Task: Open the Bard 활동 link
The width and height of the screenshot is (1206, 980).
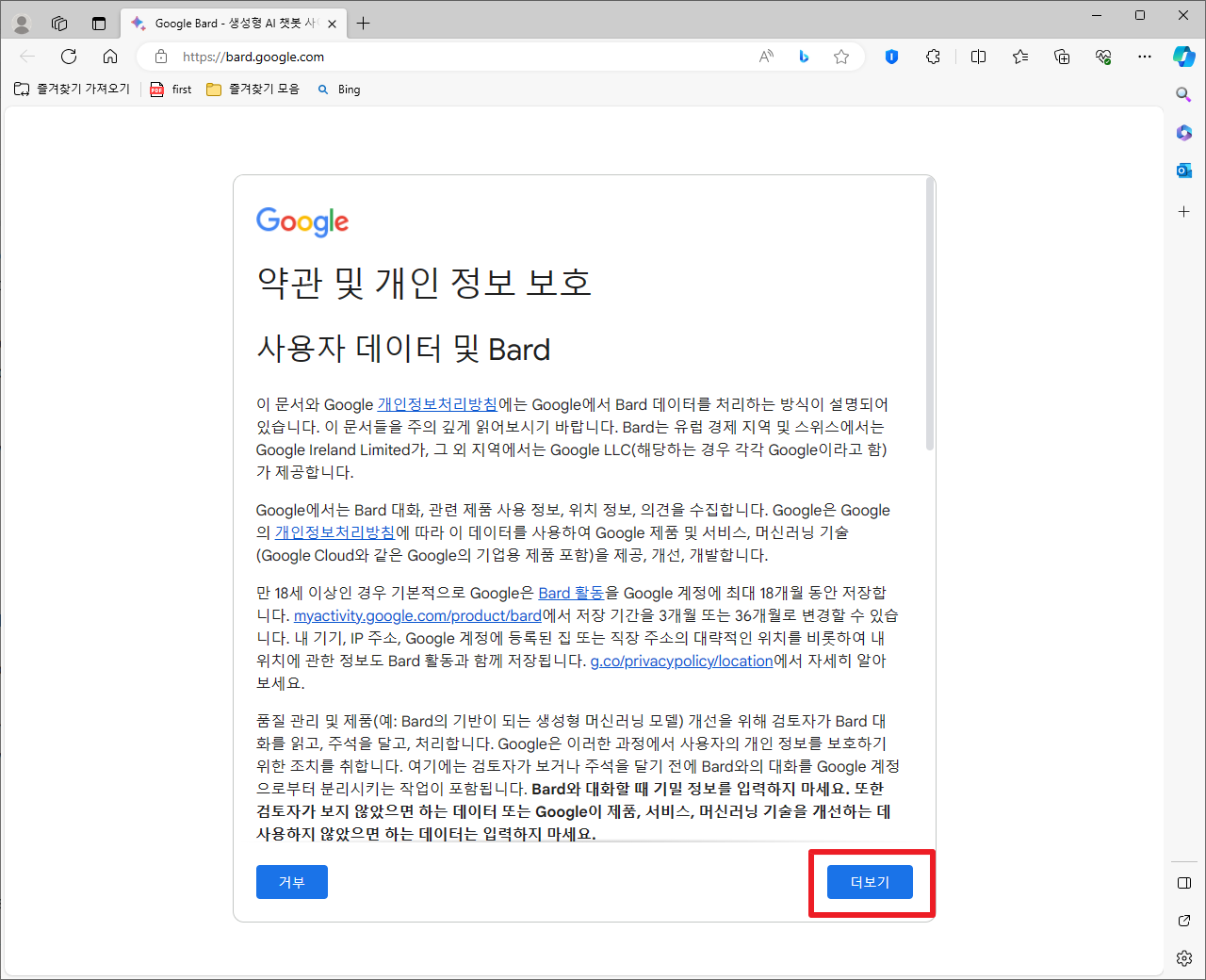Action: 571,593
